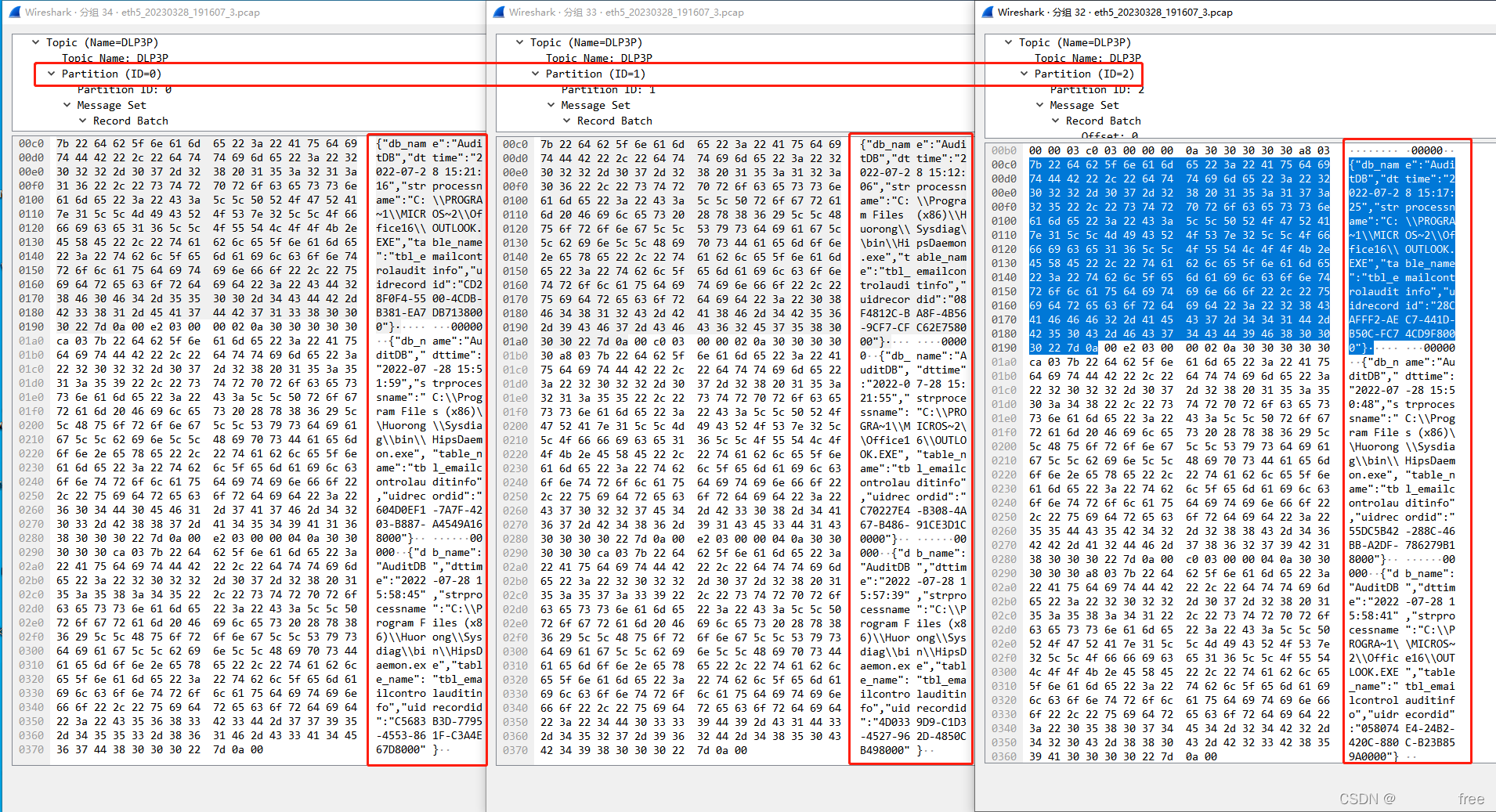Image resolution: width=1496 pixels, height=812 pixels.
Task: Collapse Message Set under Partition ID 1
Action: pyautogui.click(x=551, y=105)
